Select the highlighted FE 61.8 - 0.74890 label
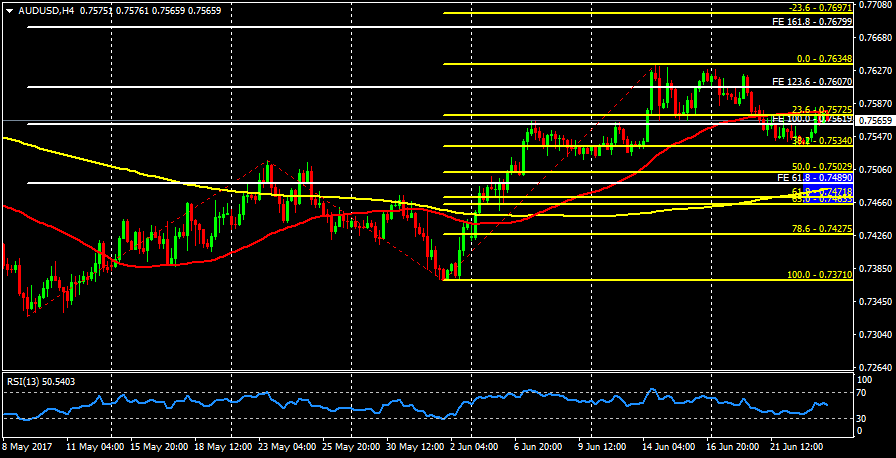This screenshot has width=896, height=458. (814, 177)
